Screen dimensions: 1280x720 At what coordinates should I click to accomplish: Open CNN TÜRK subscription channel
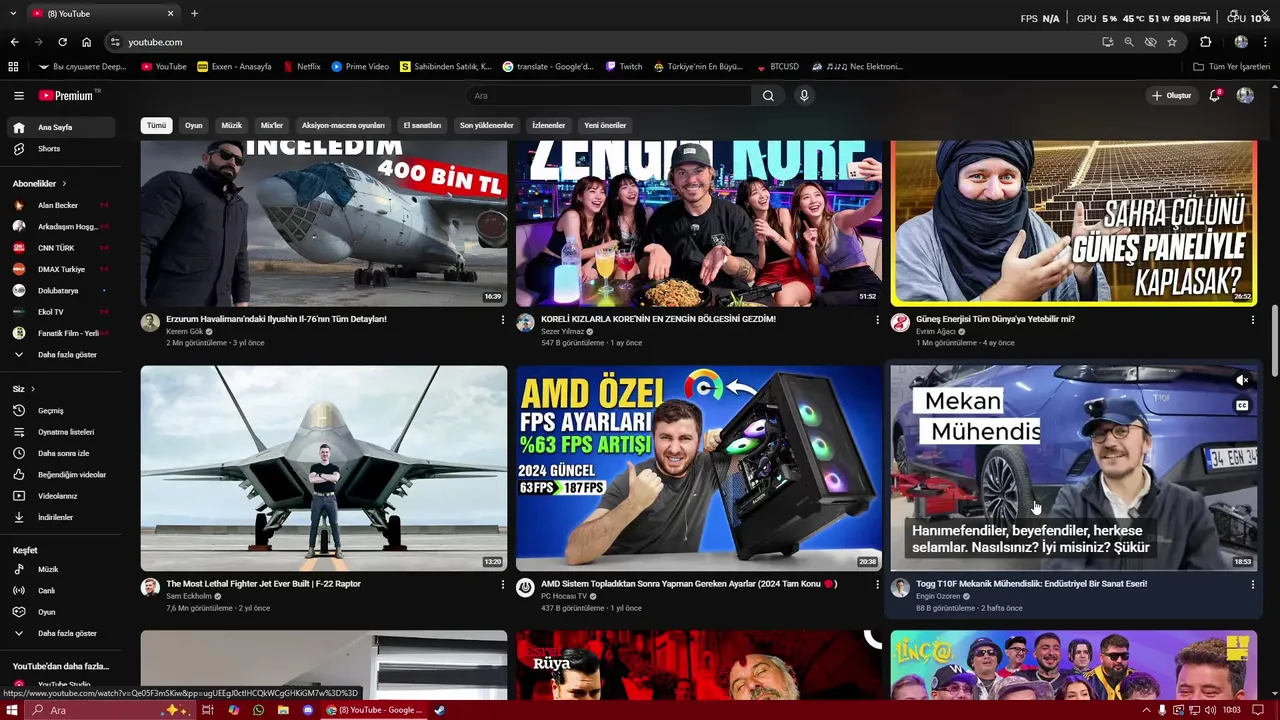tap(63, 248)
